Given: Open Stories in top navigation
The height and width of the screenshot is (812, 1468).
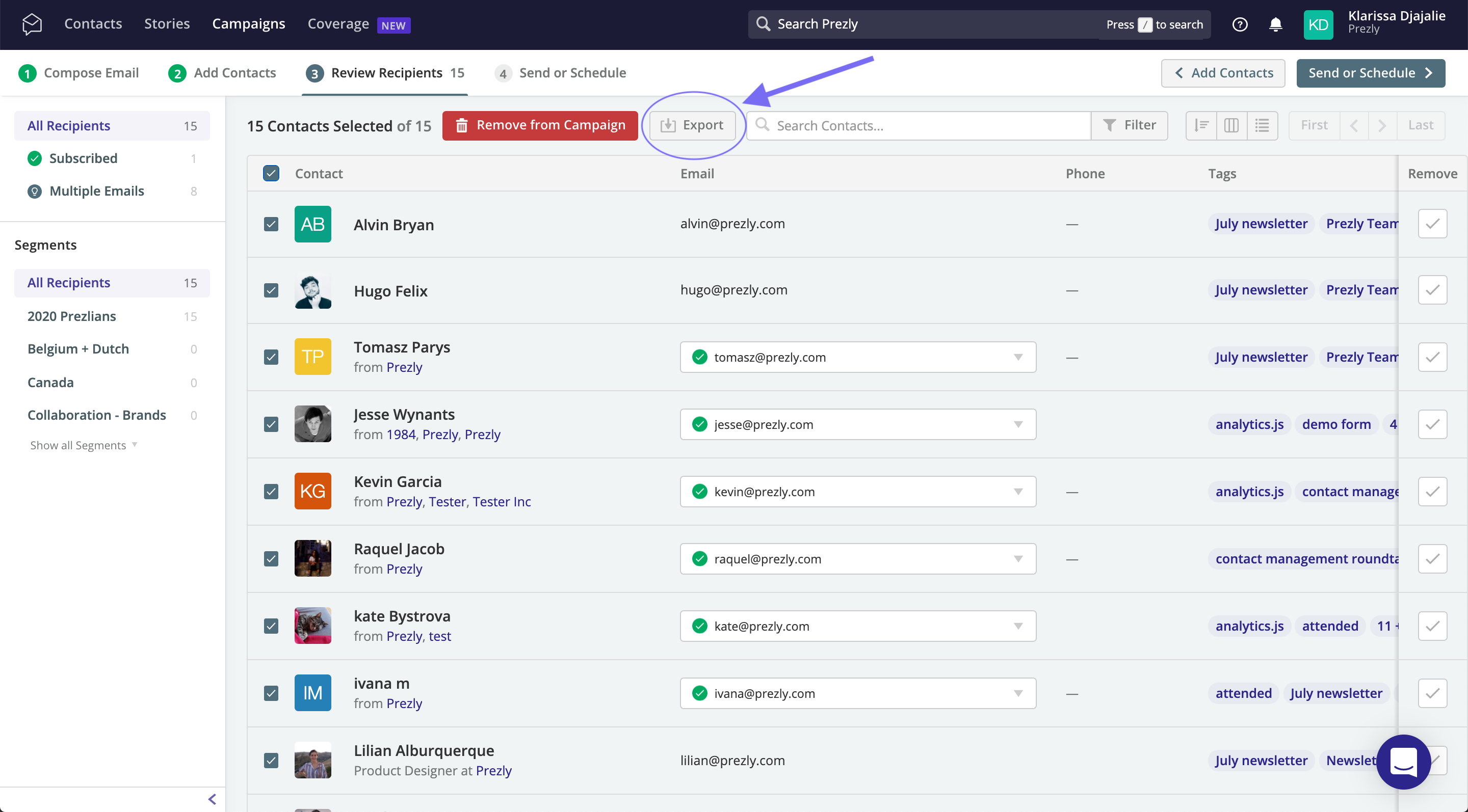Looking at the screenshot, I should click(167, 24).
